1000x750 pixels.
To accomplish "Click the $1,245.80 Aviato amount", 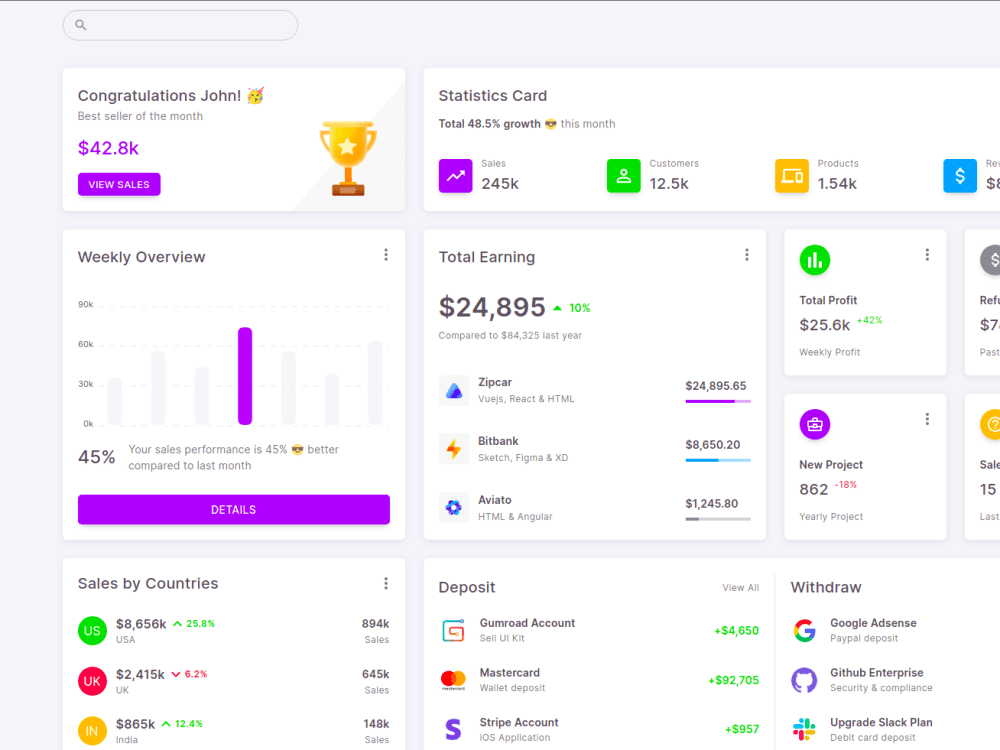I will 712,503.
